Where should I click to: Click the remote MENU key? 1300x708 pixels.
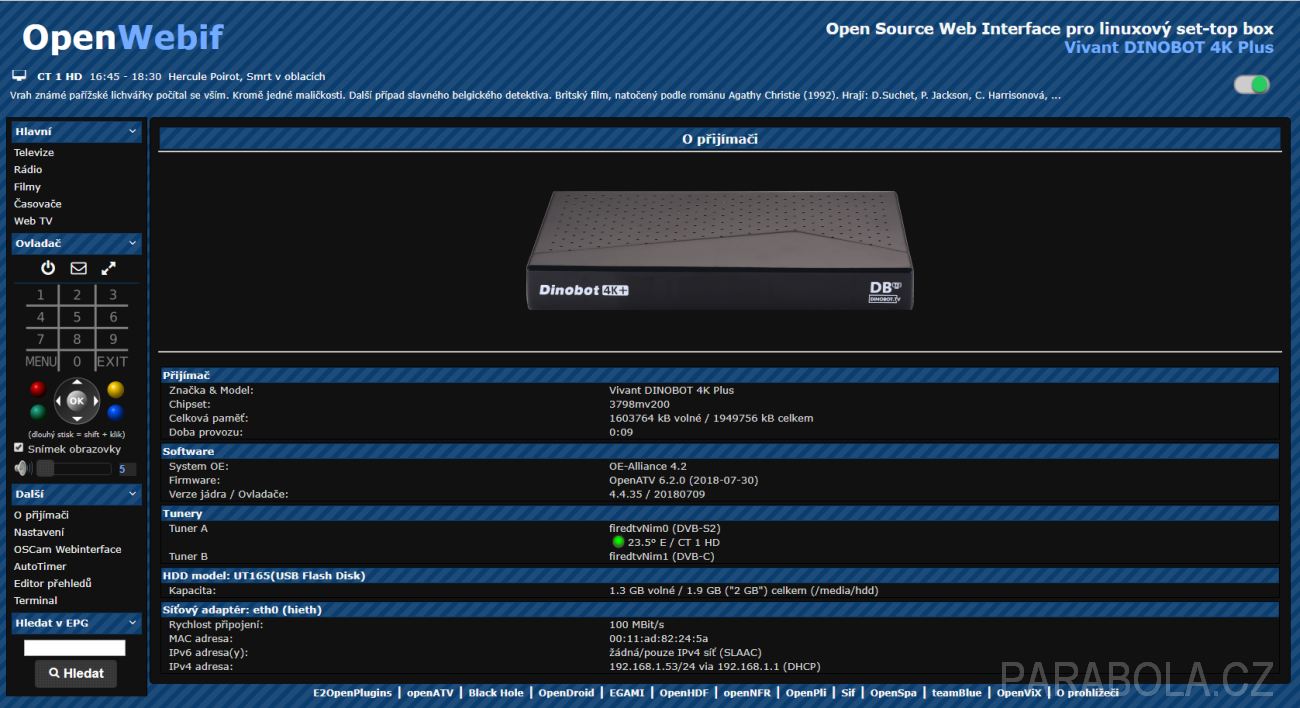point(41,362)
